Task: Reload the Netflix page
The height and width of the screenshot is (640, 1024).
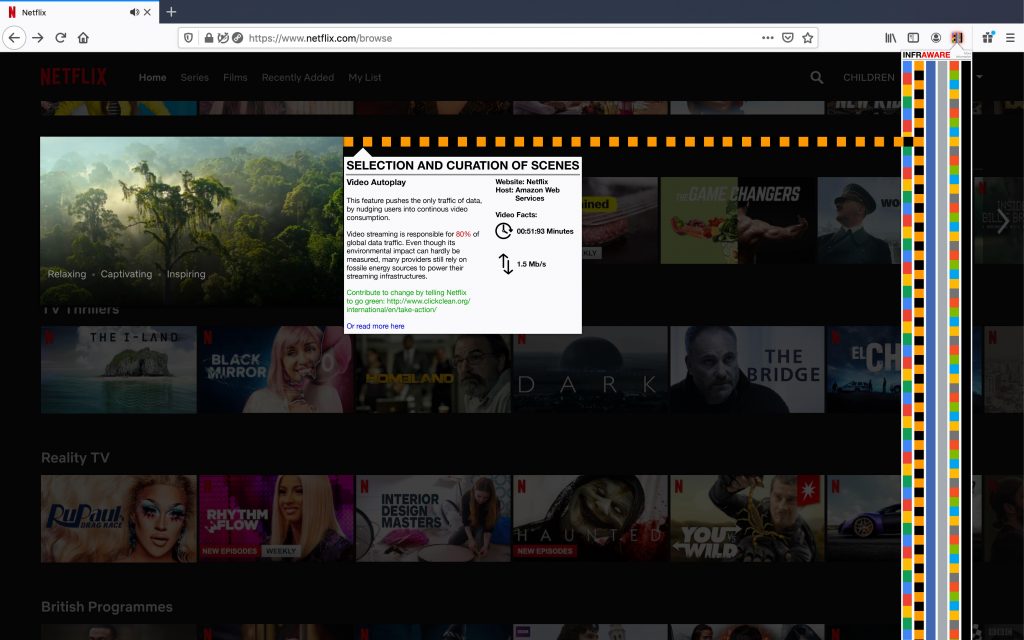Action: (61, 38)
